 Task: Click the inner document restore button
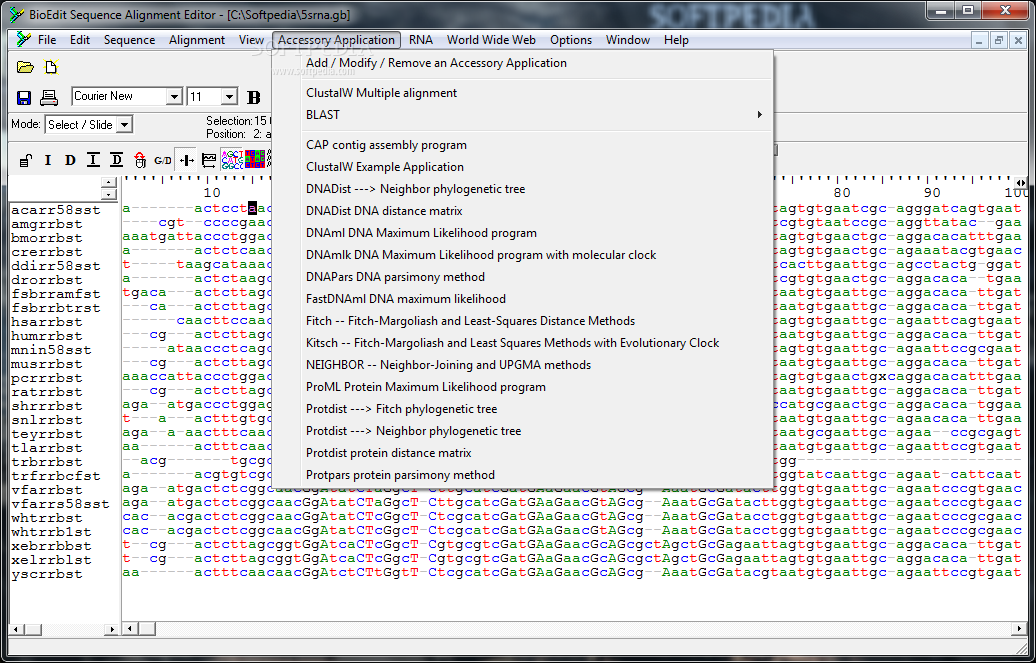click(x=999, y=40)
